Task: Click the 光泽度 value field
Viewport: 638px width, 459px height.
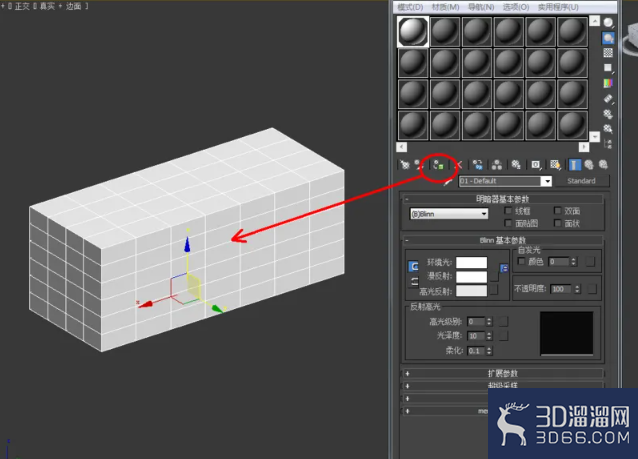Action: 476,336
